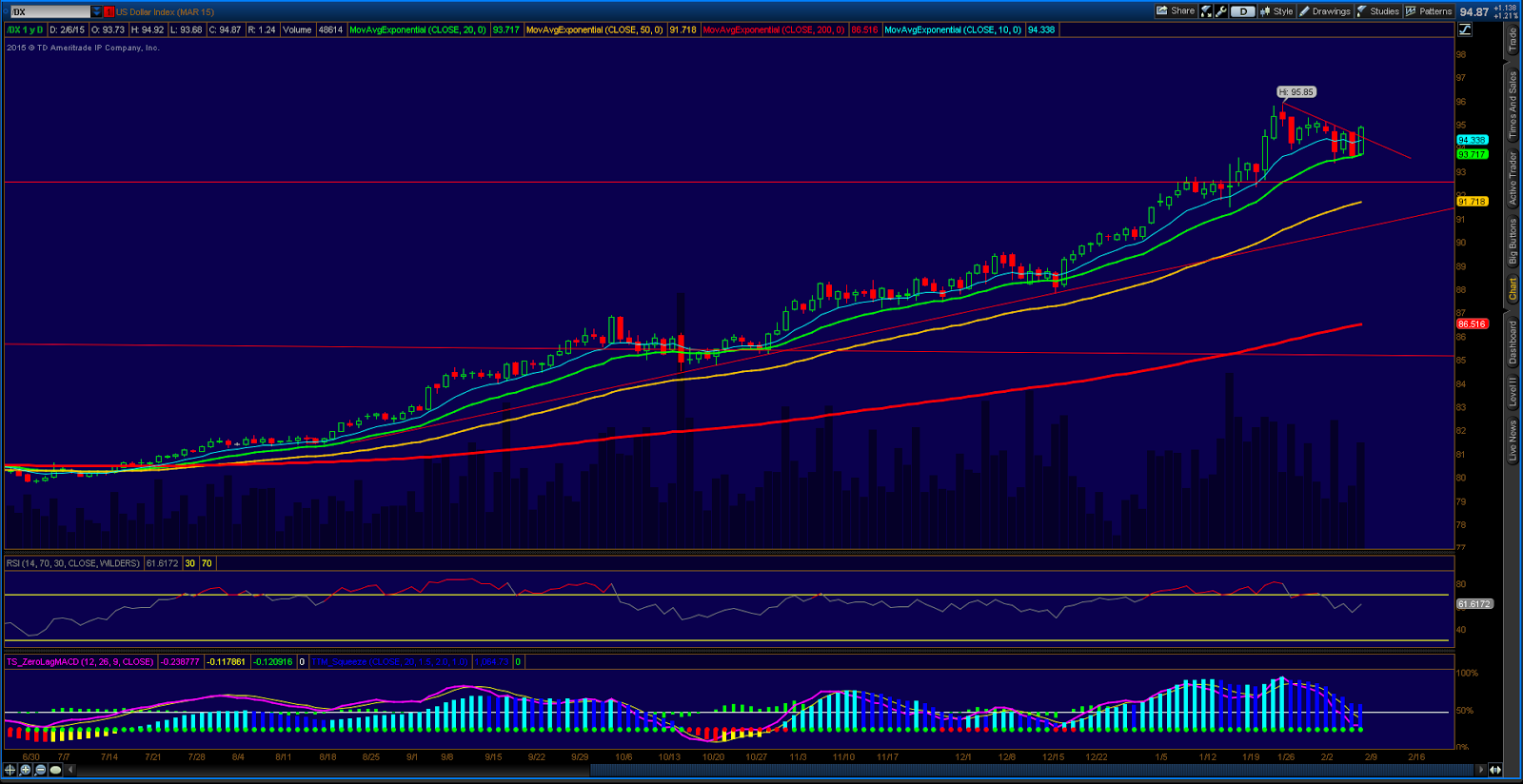Open the Dashboard side tab

click(1513, 343)
